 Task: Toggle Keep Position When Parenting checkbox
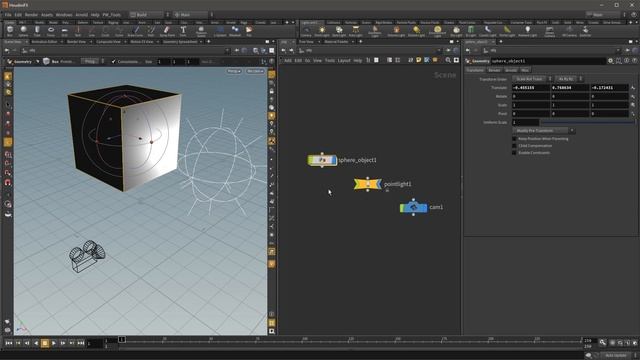click(x=514, y=139)
